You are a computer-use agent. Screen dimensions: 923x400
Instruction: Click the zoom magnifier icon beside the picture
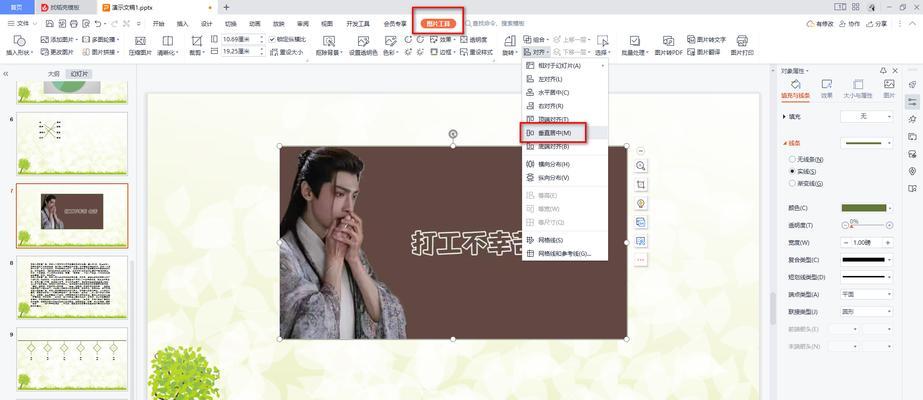pyautogui.click(x=641, y=166)
